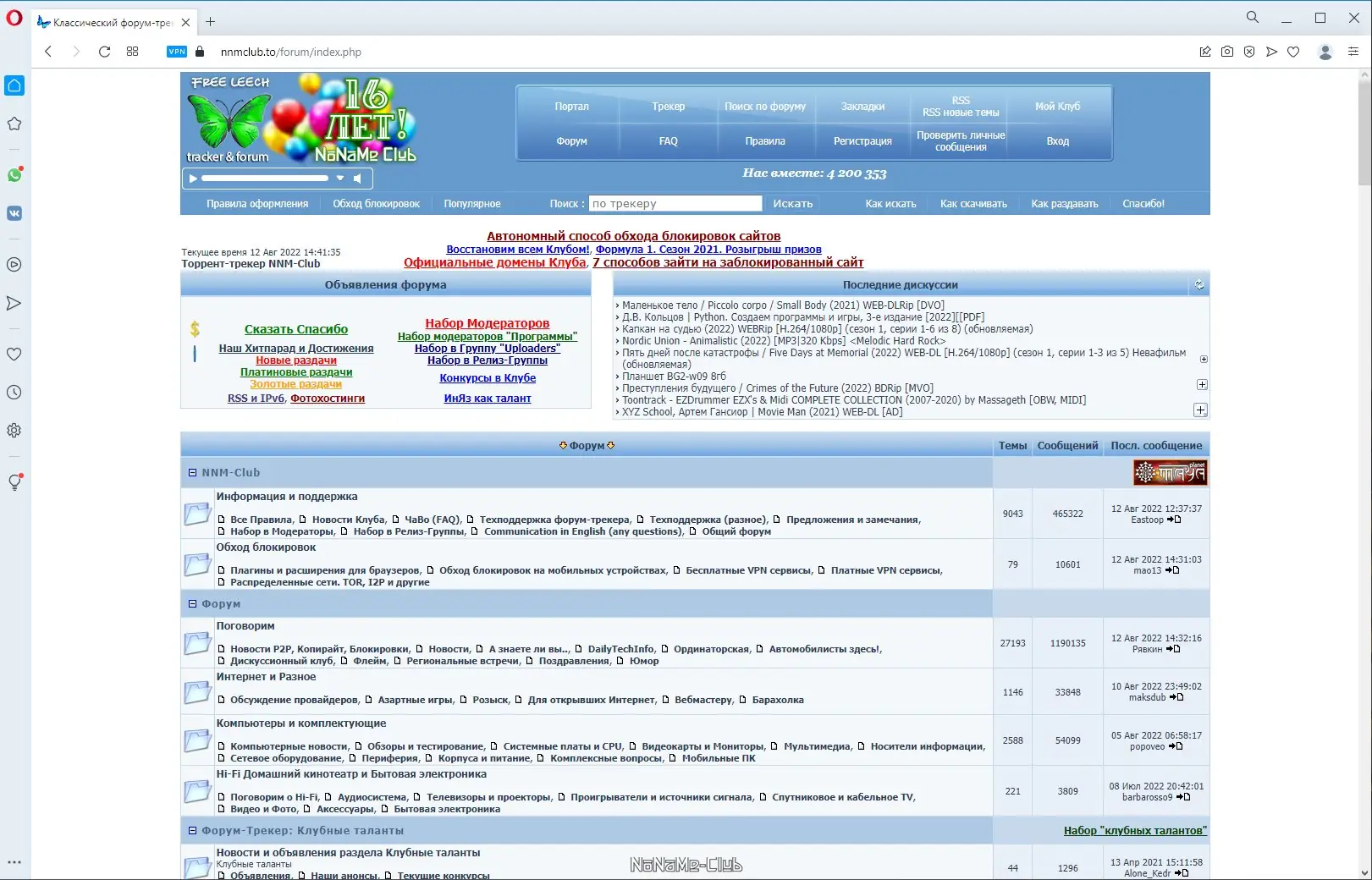Open Как скачивать link
Image resolution: width=1372 pixels, height=880 pixels.
973,204
